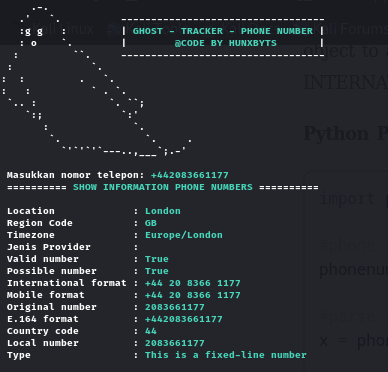Click the E.164 format +442083661177 value

click(184, 319)
